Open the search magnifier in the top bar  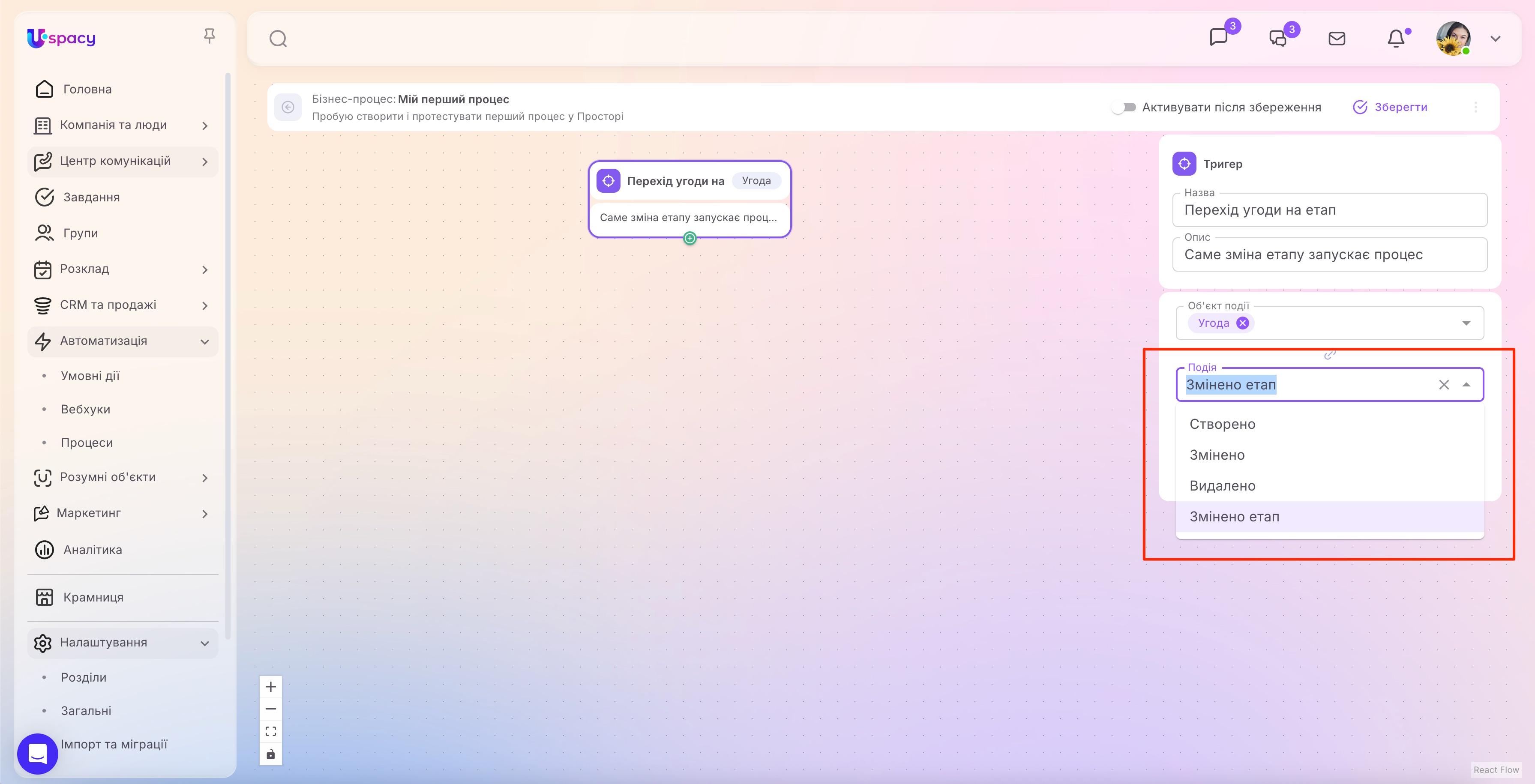[x=278, y=38]
